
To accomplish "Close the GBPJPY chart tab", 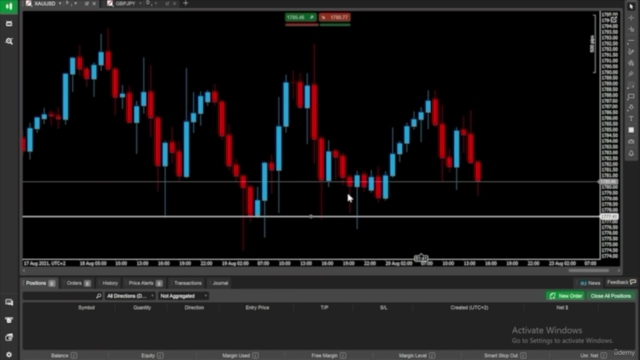I will pos(175,3).
